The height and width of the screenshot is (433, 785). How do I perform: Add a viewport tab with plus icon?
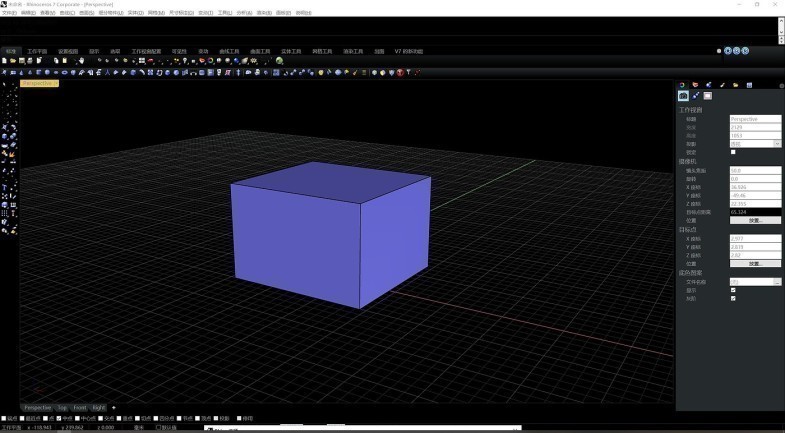(x=114, y=408)
